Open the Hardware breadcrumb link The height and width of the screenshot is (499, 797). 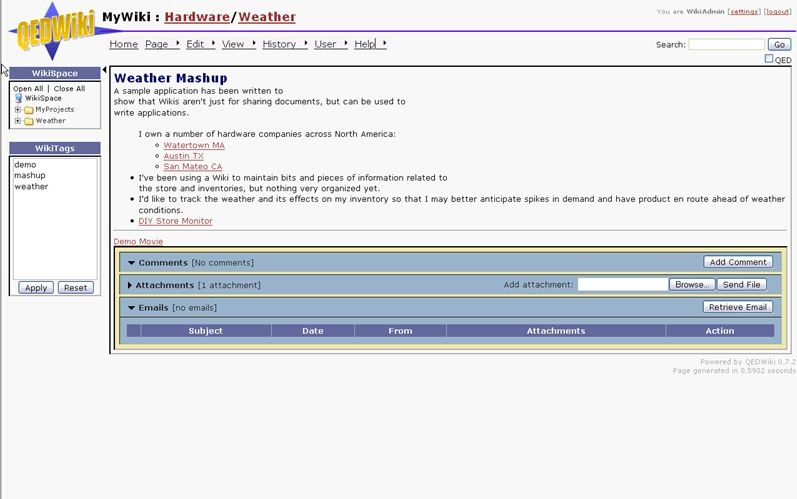click(x=197, y=17)
